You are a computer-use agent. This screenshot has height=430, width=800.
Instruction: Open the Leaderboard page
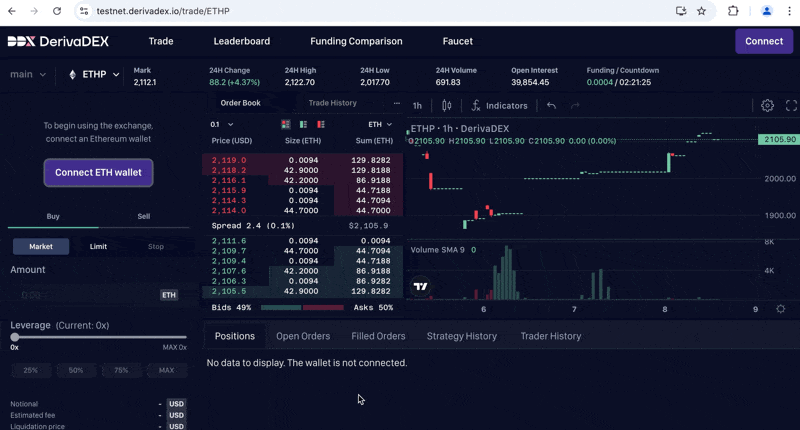(x=242, y=41)
